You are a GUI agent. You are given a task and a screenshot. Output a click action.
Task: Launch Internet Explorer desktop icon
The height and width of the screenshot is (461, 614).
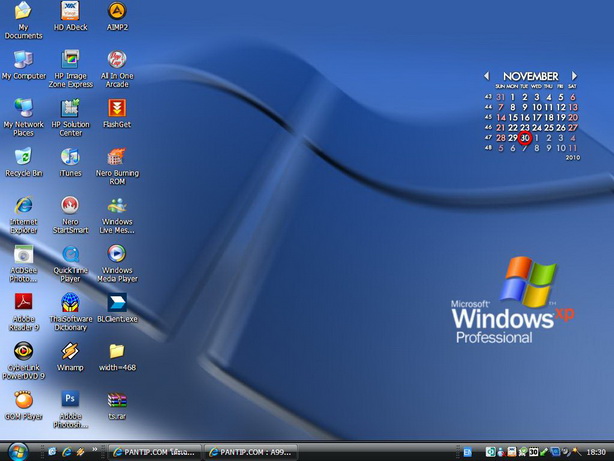(x=23, y=205)
